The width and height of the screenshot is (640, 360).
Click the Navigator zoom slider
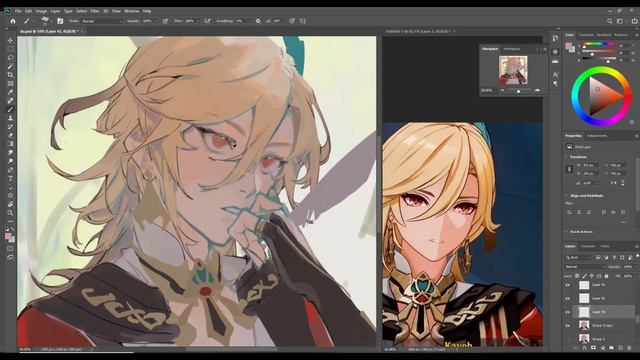pyautogui.click(x=519, y=90)
